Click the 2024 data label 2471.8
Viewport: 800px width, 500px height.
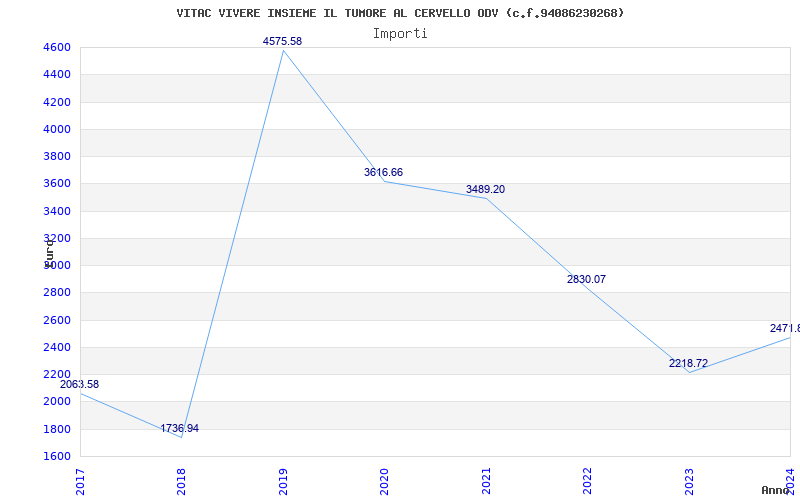785,328
